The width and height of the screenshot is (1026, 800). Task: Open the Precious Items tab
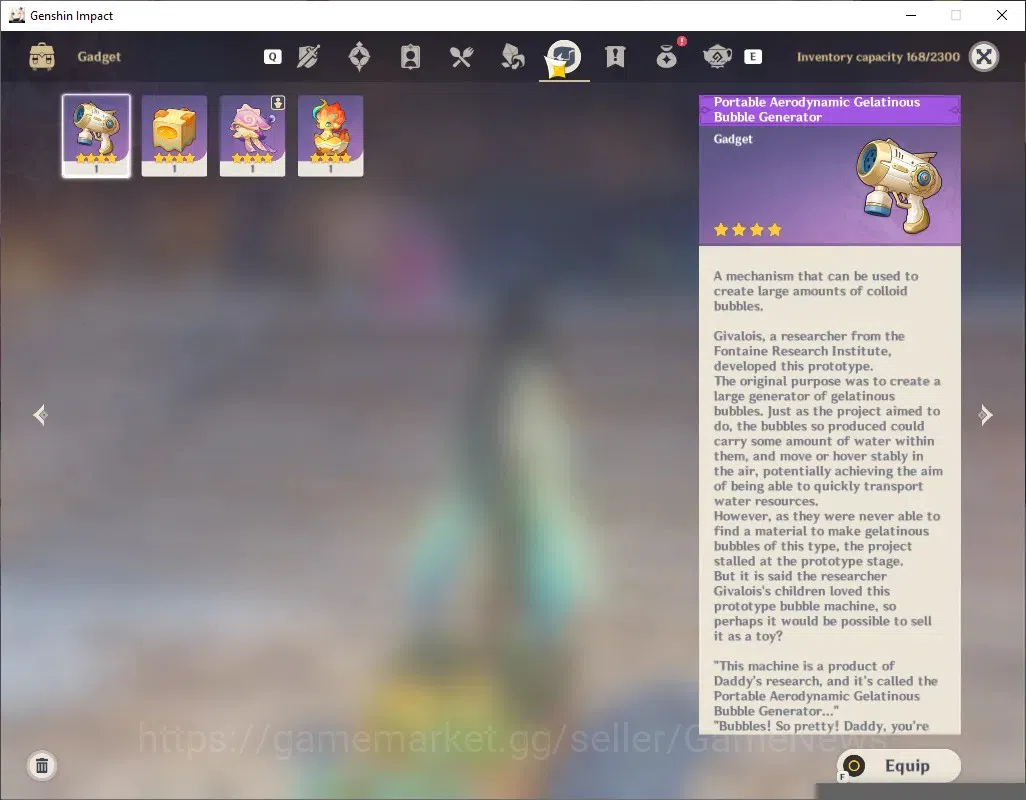pos(667,57)
